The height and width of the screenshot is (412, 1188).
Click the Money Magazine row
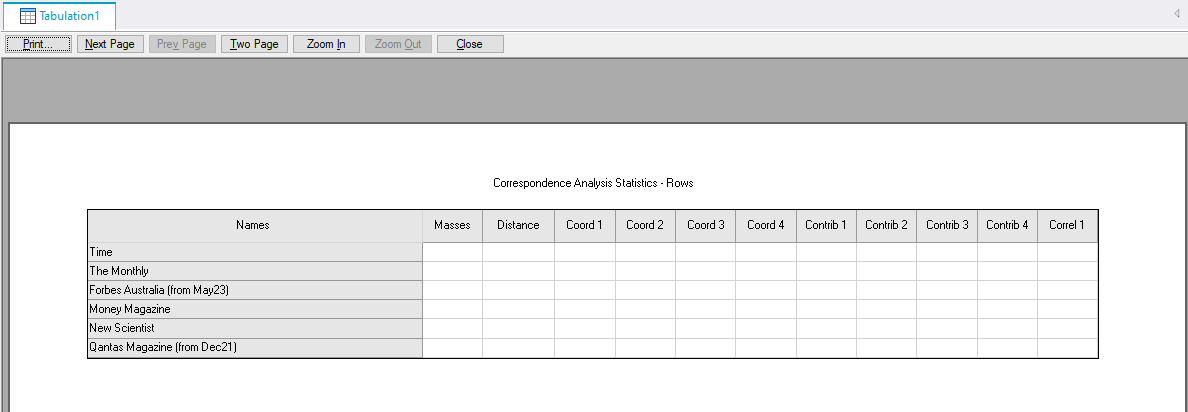(x=130, y=309)
